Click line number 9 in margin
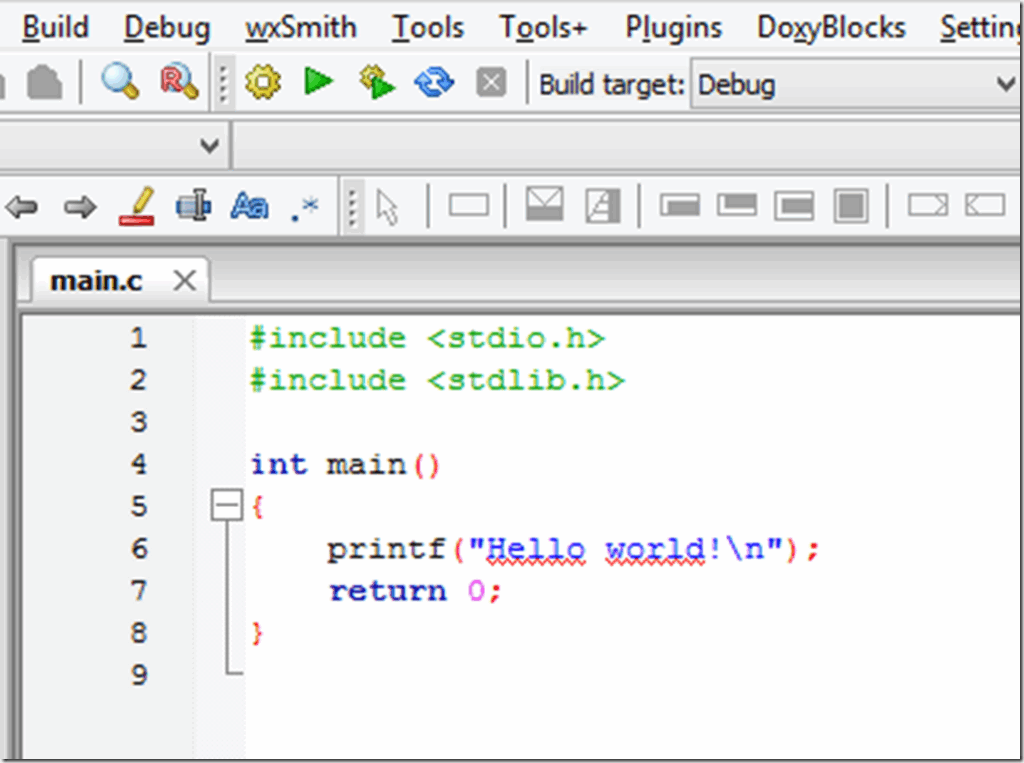The height and width of the screenshot is (763, 1024). [138, 674]
